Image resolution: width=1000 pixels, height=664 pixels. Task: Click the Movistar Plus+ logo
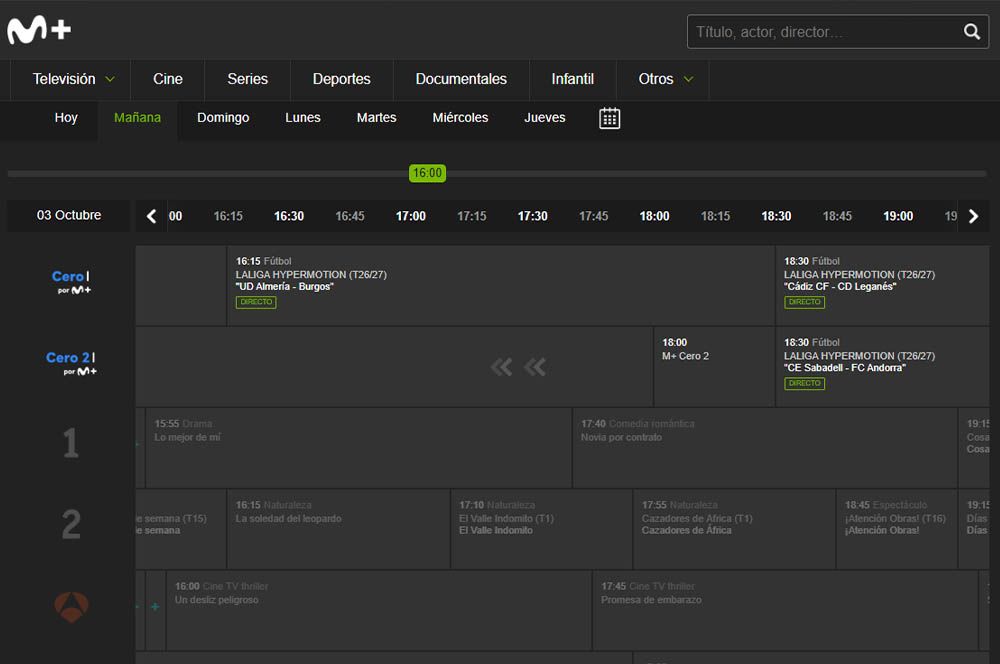(39, 30)
